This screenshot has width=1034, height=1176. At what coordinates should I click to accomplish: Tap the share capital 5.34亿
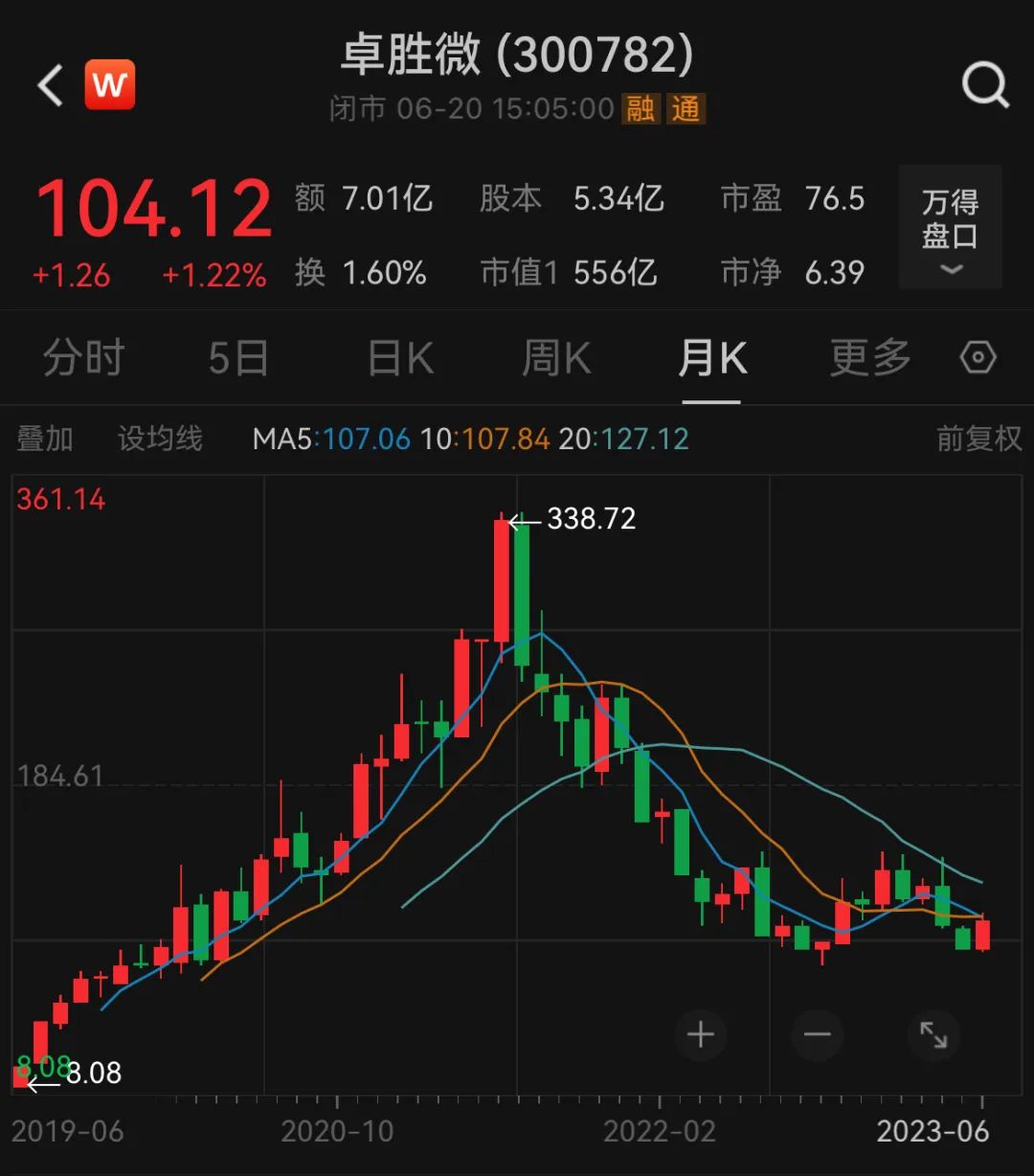pos(618,198)
